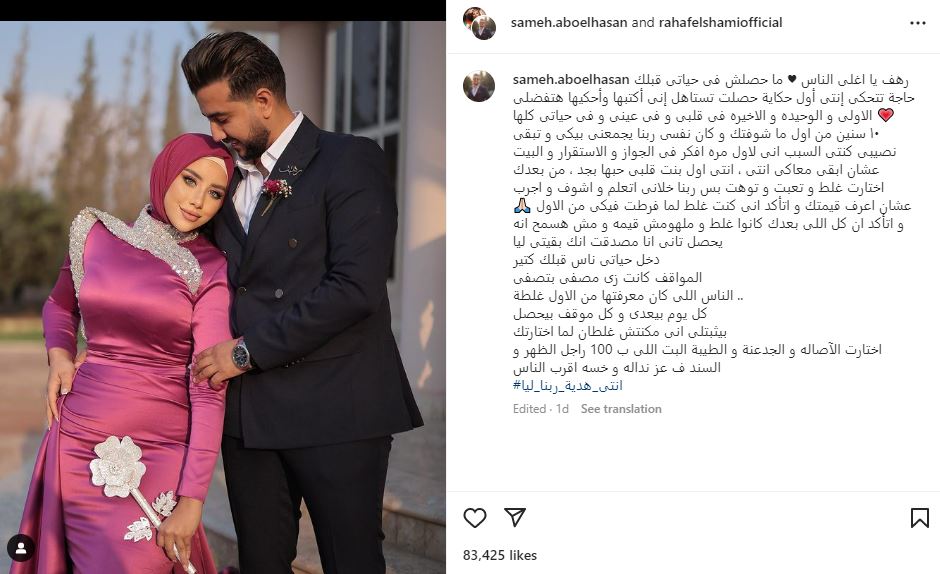Screen dimensions: 940x574
Task: Open the stacked profile avatars in header
Action: click(479, 23)
